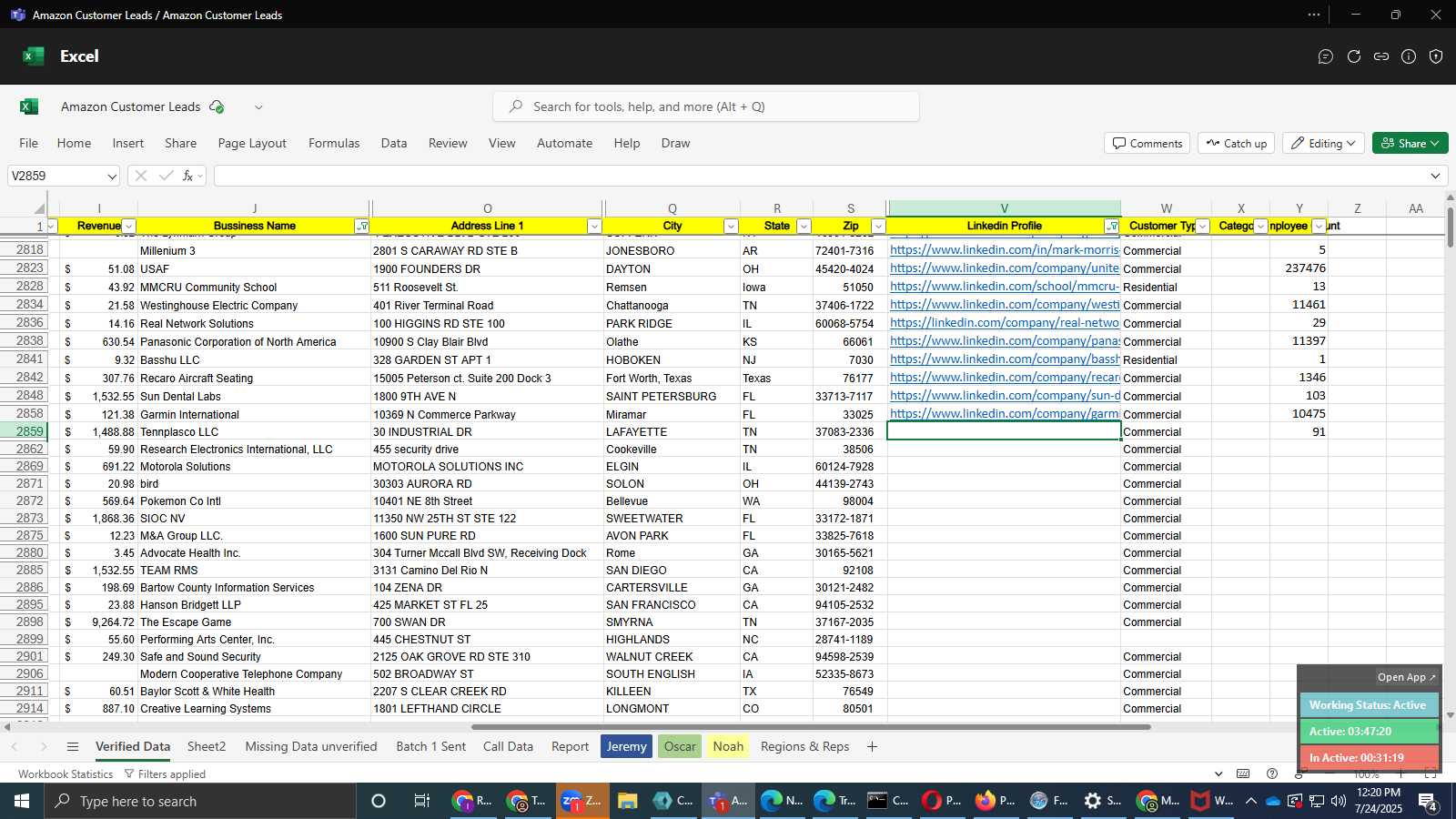This screenshot has width=1456, height=819.
Task: Open the info icon in Excel header
Action: [1409, 56]
